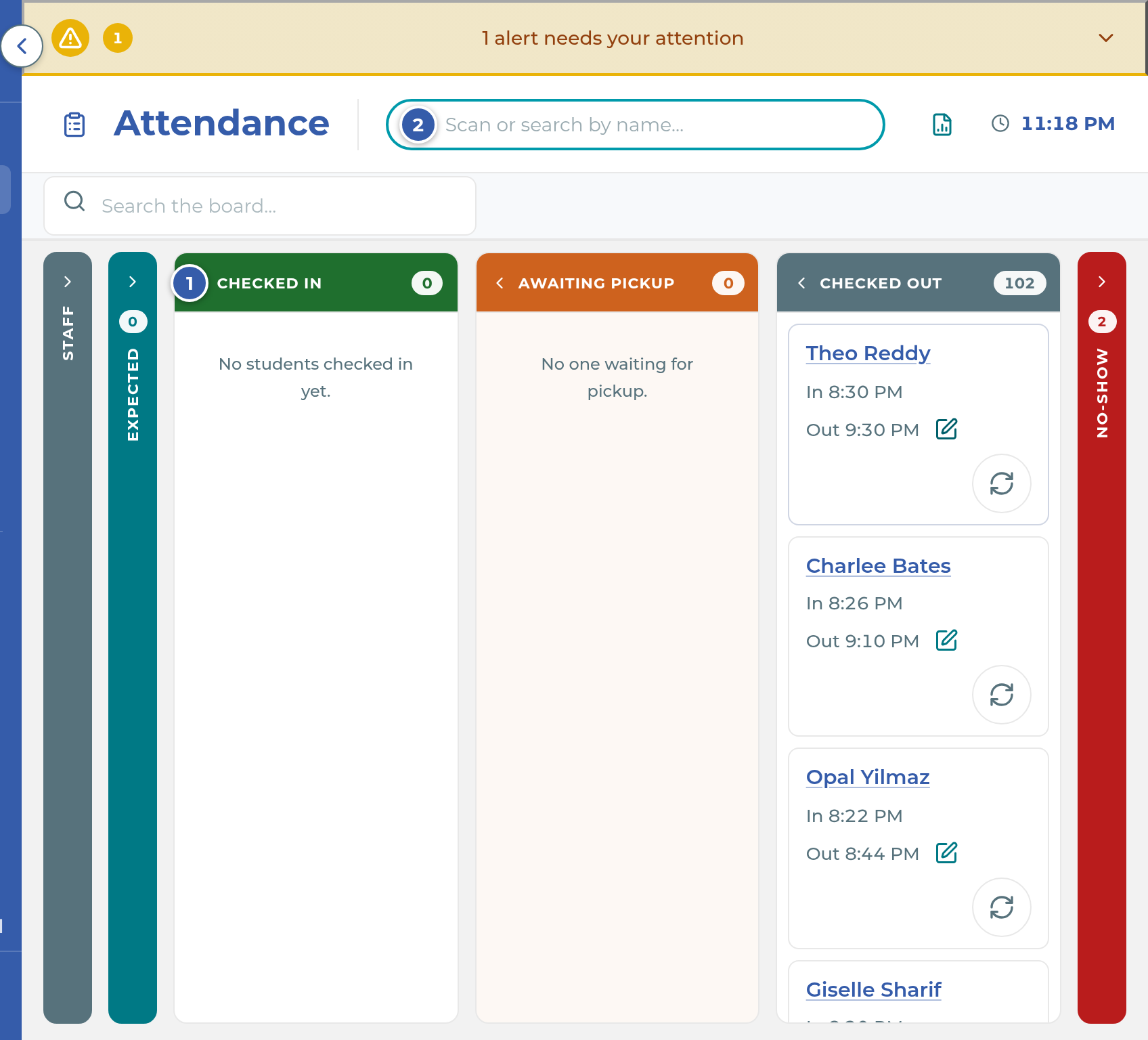Open Opal Yilmaz's profile link
The height and width of the screenshot is (1040, 1148).
coord(868,777)
